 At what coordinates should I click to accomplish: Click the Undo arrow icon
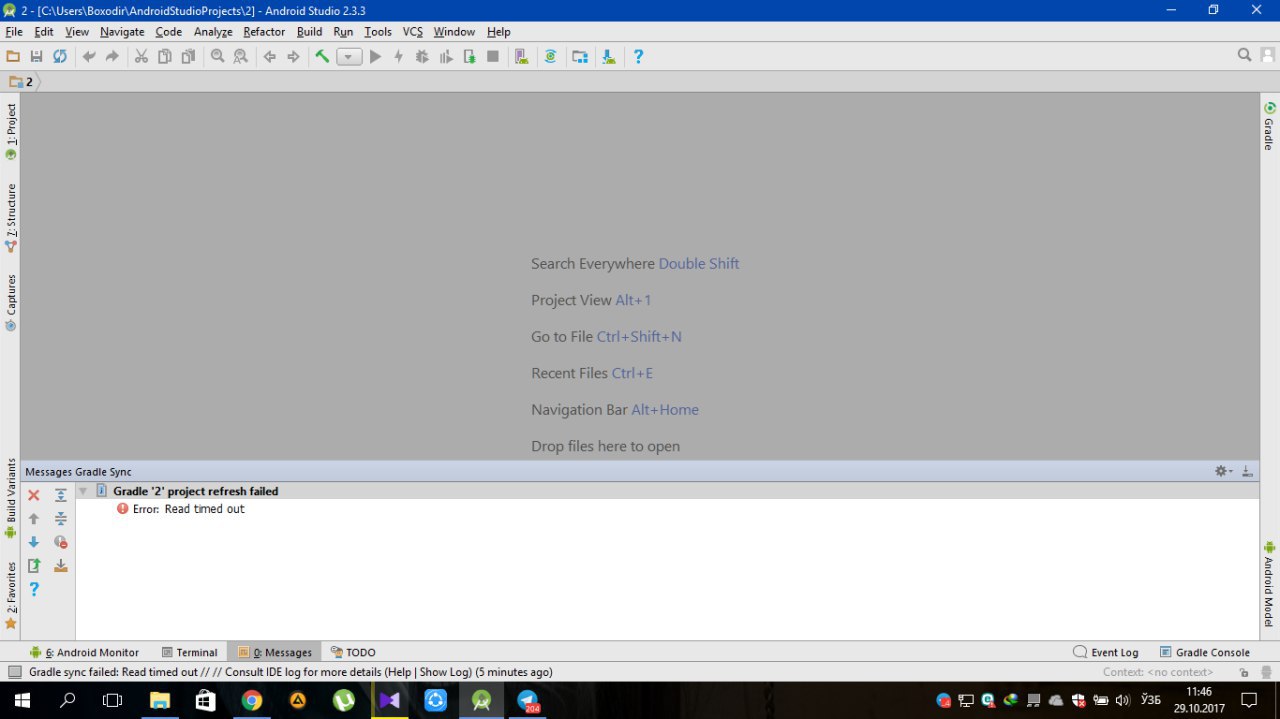coord(89,57)
